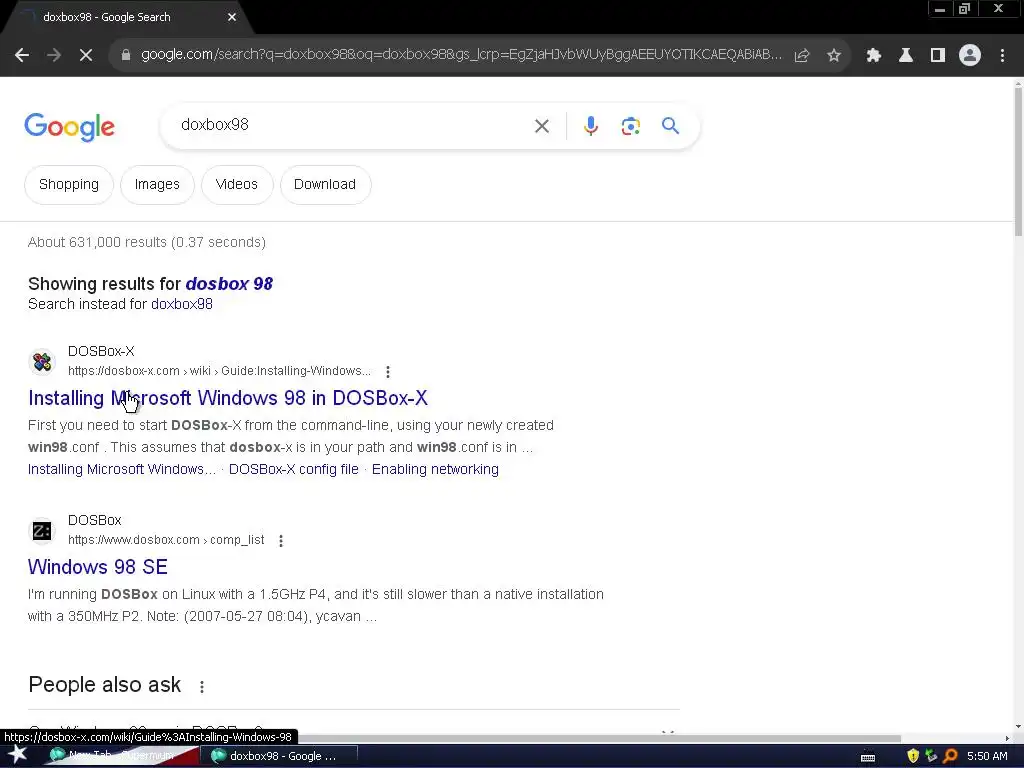Screen dimensions: 1024x768
Task: Stop loading the page
Action: [x=86, y=56]
